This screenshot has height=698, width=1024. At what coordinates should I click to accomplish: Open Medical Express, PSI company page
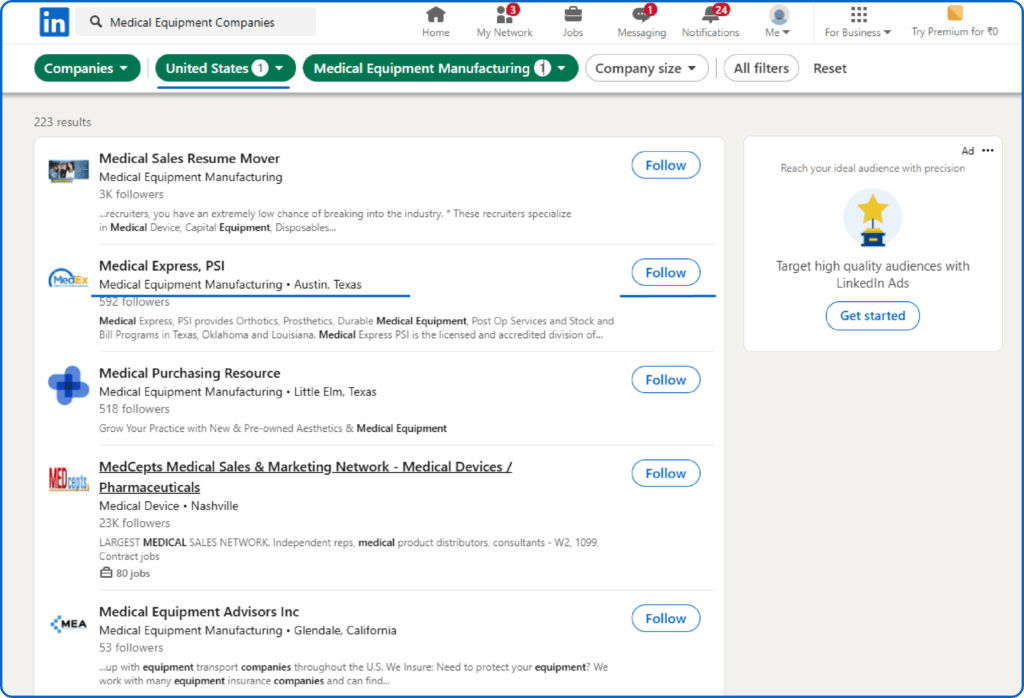[161, 266]
